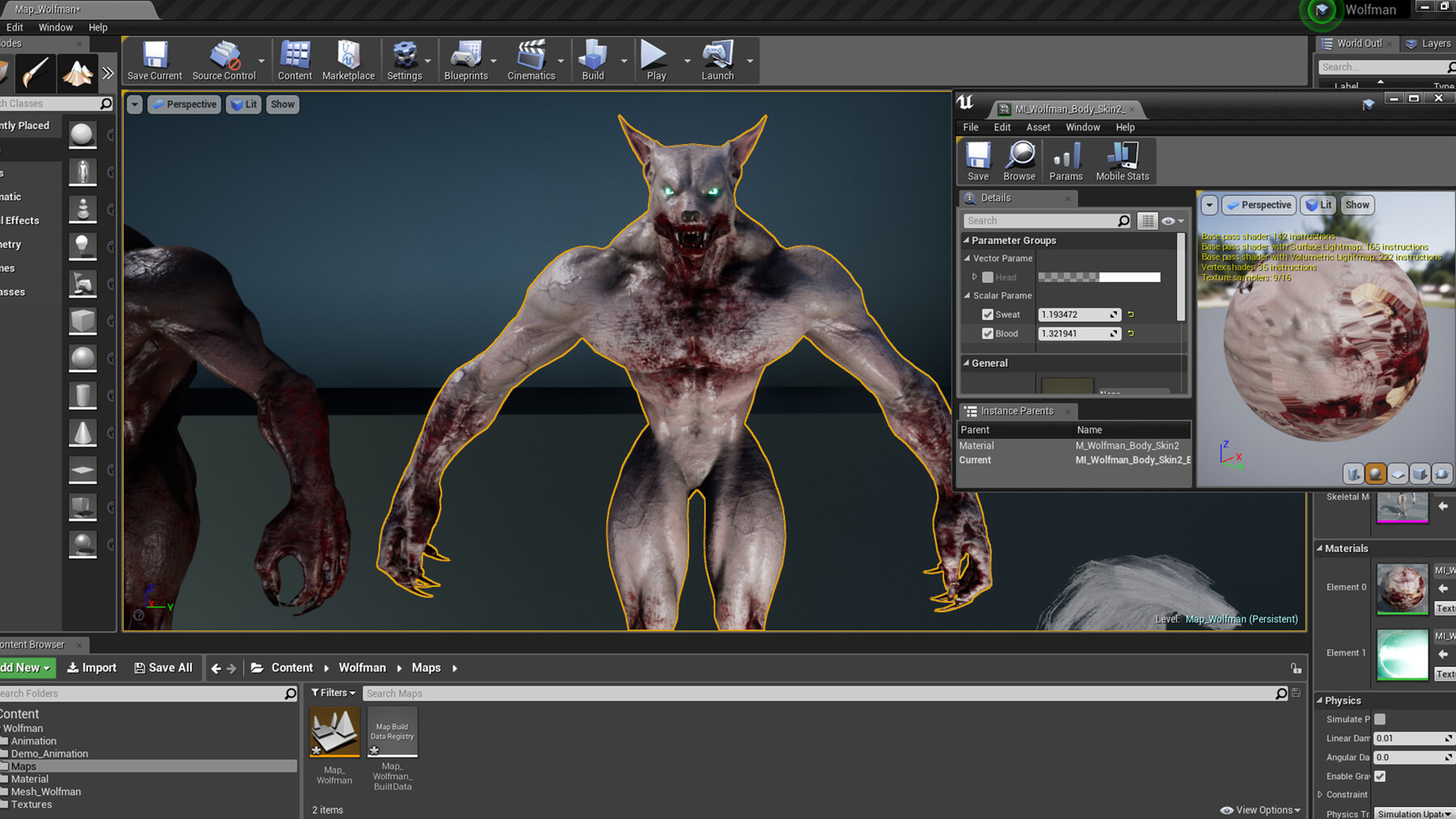1456x819 pixels.
Task: Open material preview viewport options arrow
Action: (1208, 205)
